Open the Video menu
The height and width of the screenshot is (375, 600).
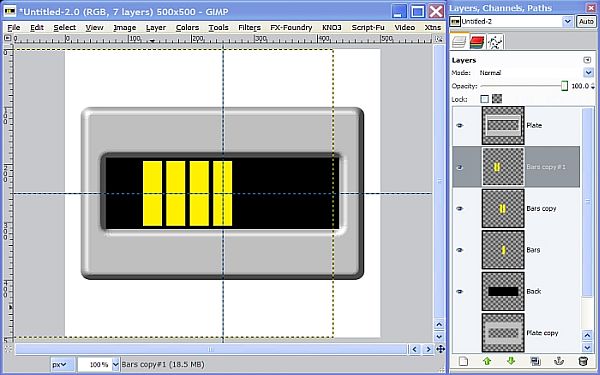[x=404, y=28]
